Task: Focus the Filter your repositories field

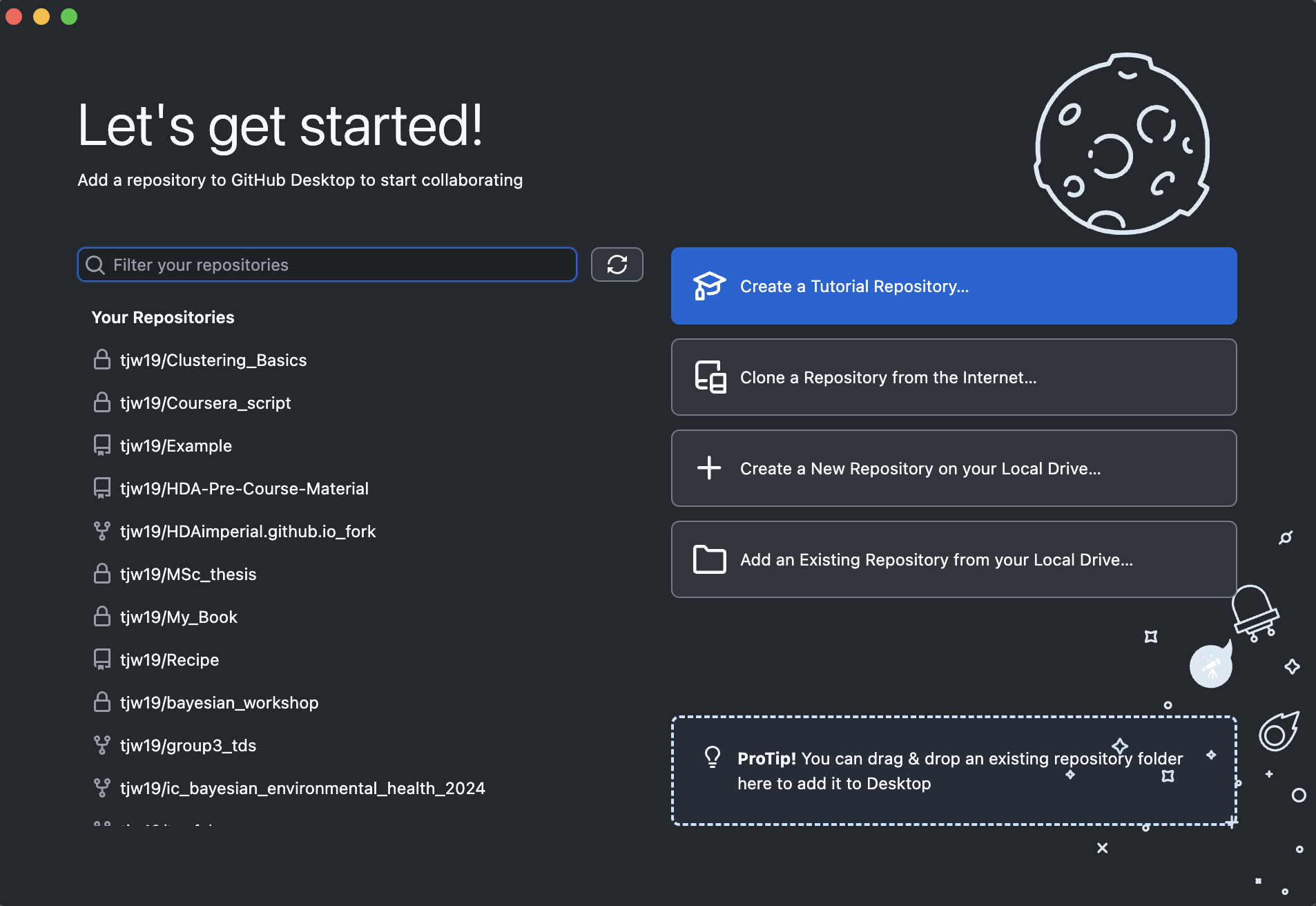Action: click(327, 264)
